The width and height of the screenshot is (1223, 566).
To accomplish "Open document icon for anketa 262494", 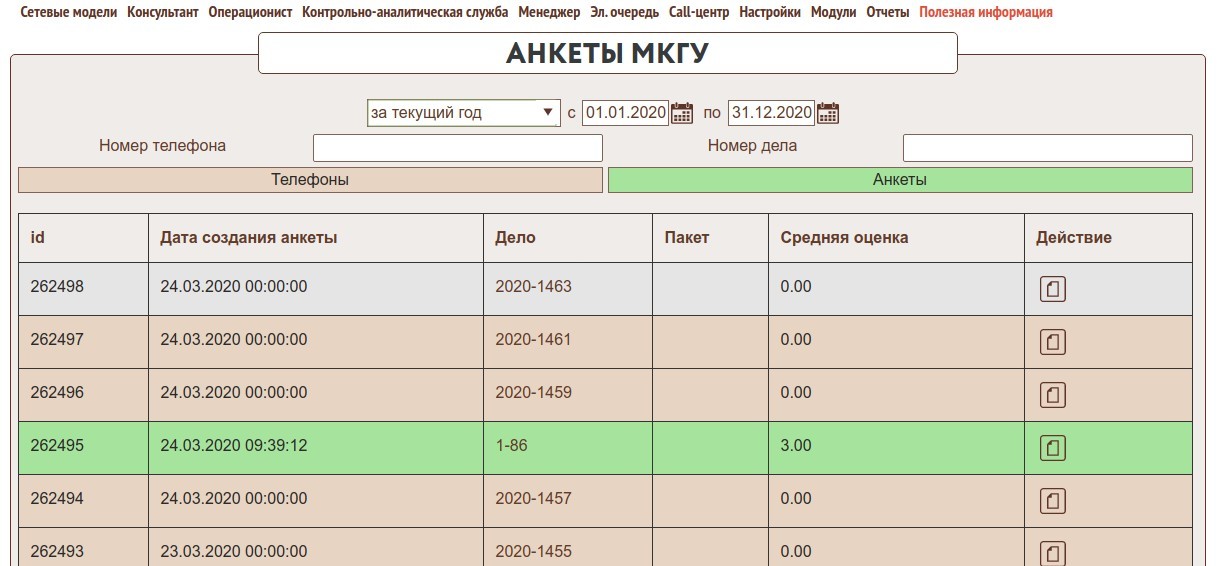I will [1052, 500].
